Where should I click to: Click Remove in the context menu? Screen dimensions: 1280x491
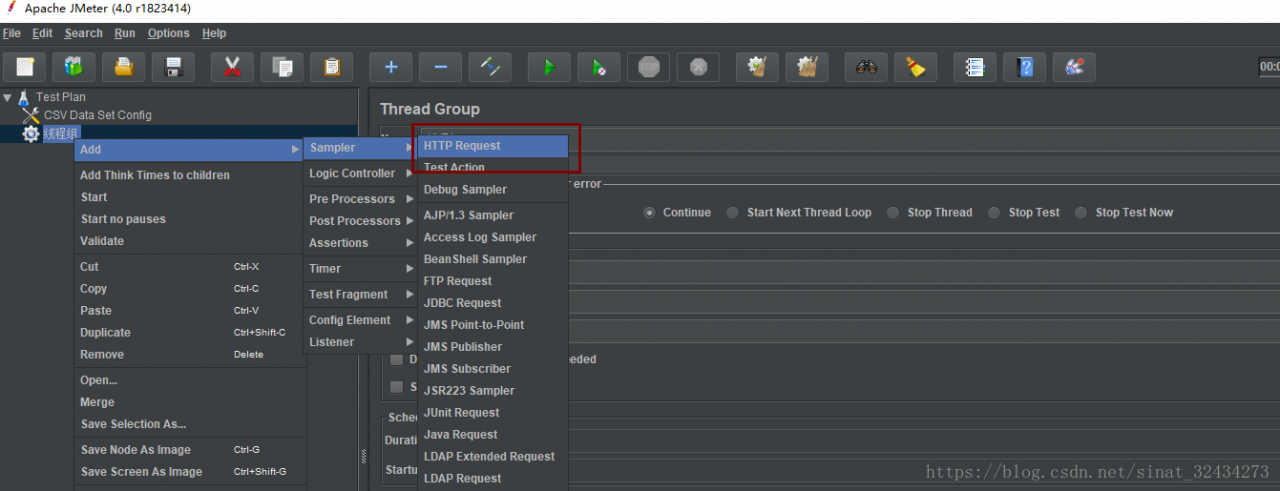click(x=190, y=355)
